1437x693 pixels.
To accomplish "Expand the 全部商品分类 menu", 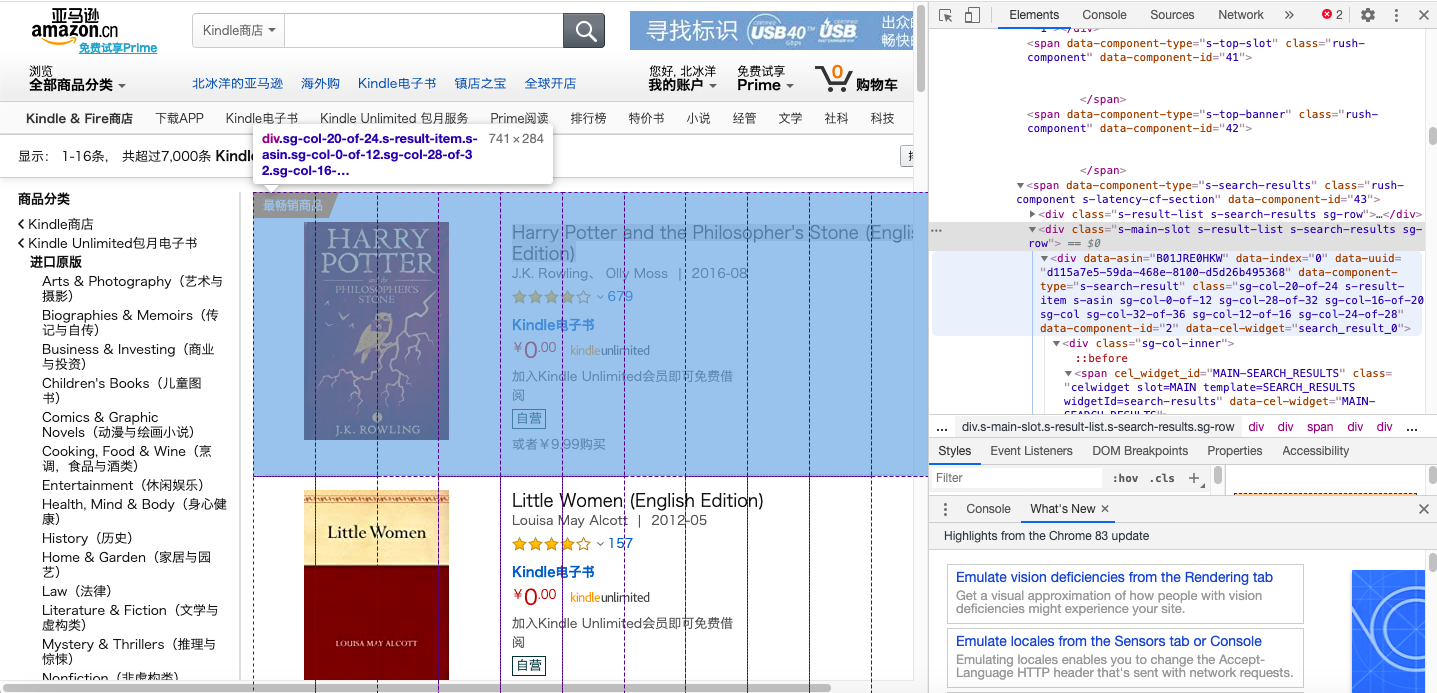I will click(78, 86).
